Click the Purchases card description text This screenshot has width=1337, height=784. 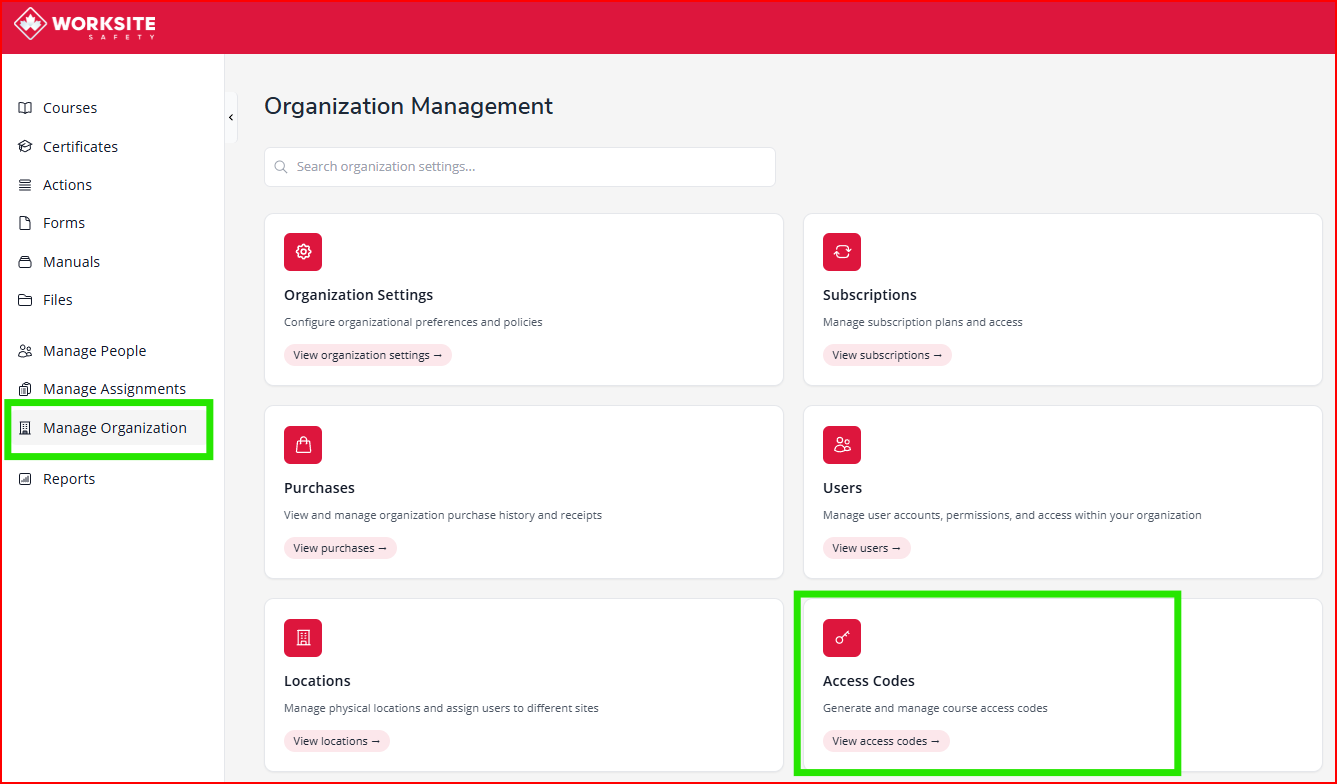tap(443, 515)
